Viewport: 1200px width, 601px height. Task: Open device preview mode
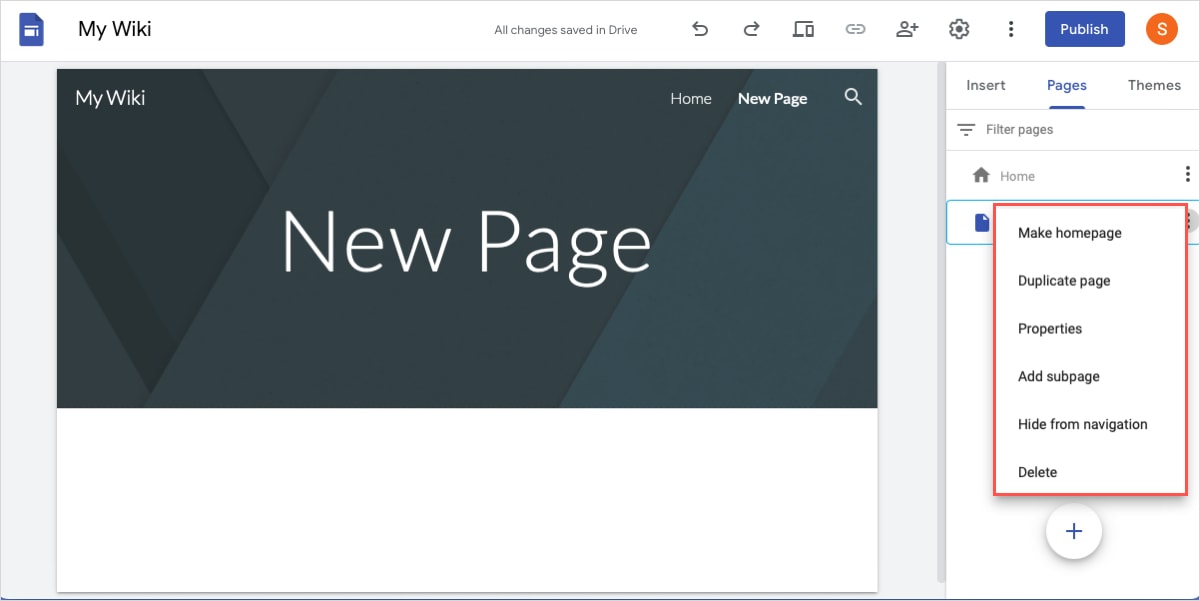coord(803,29)
